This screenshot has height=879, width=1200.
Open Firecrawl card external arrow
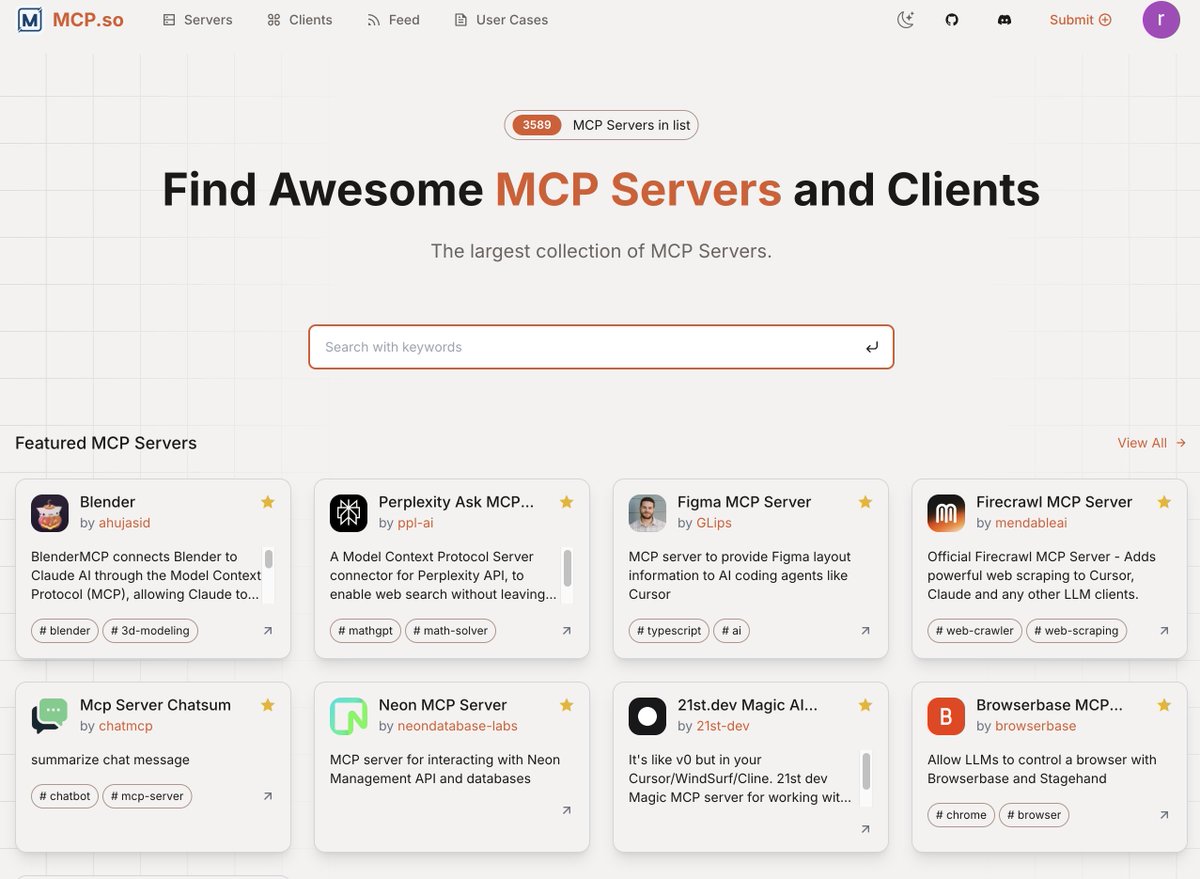click(x=1164, y=631)
